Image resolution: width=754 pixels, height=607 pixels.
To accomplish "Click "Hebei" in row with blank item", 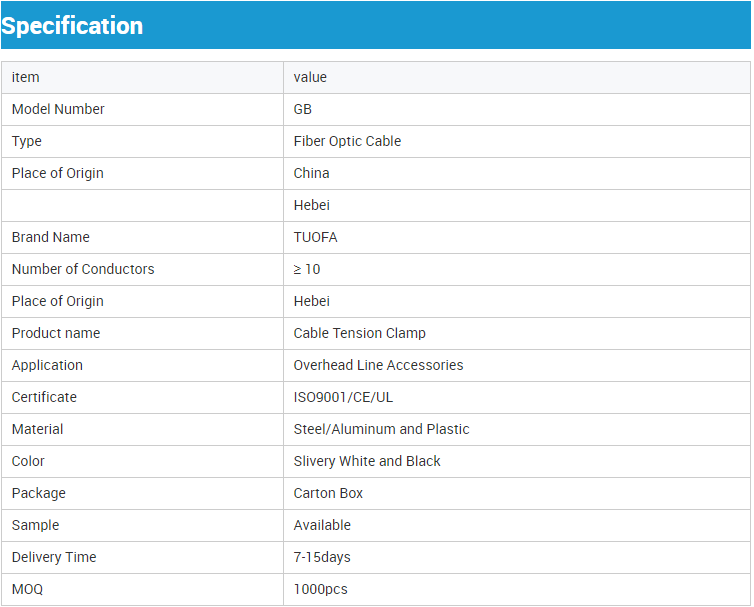I will [x=312, y=205].
